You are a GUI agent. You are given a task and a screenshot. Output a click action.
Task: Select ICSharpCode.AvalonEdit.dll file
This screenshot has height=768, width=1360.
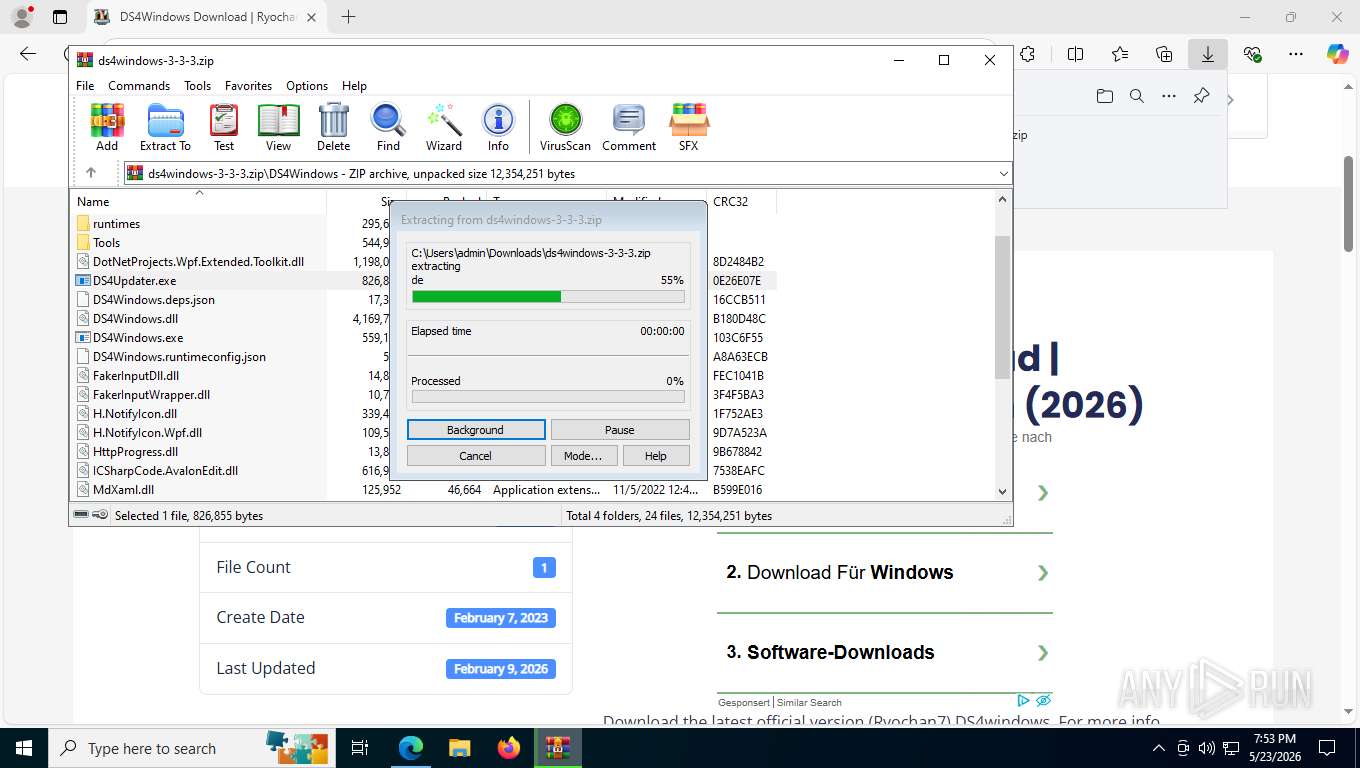(x=165, y=471)
